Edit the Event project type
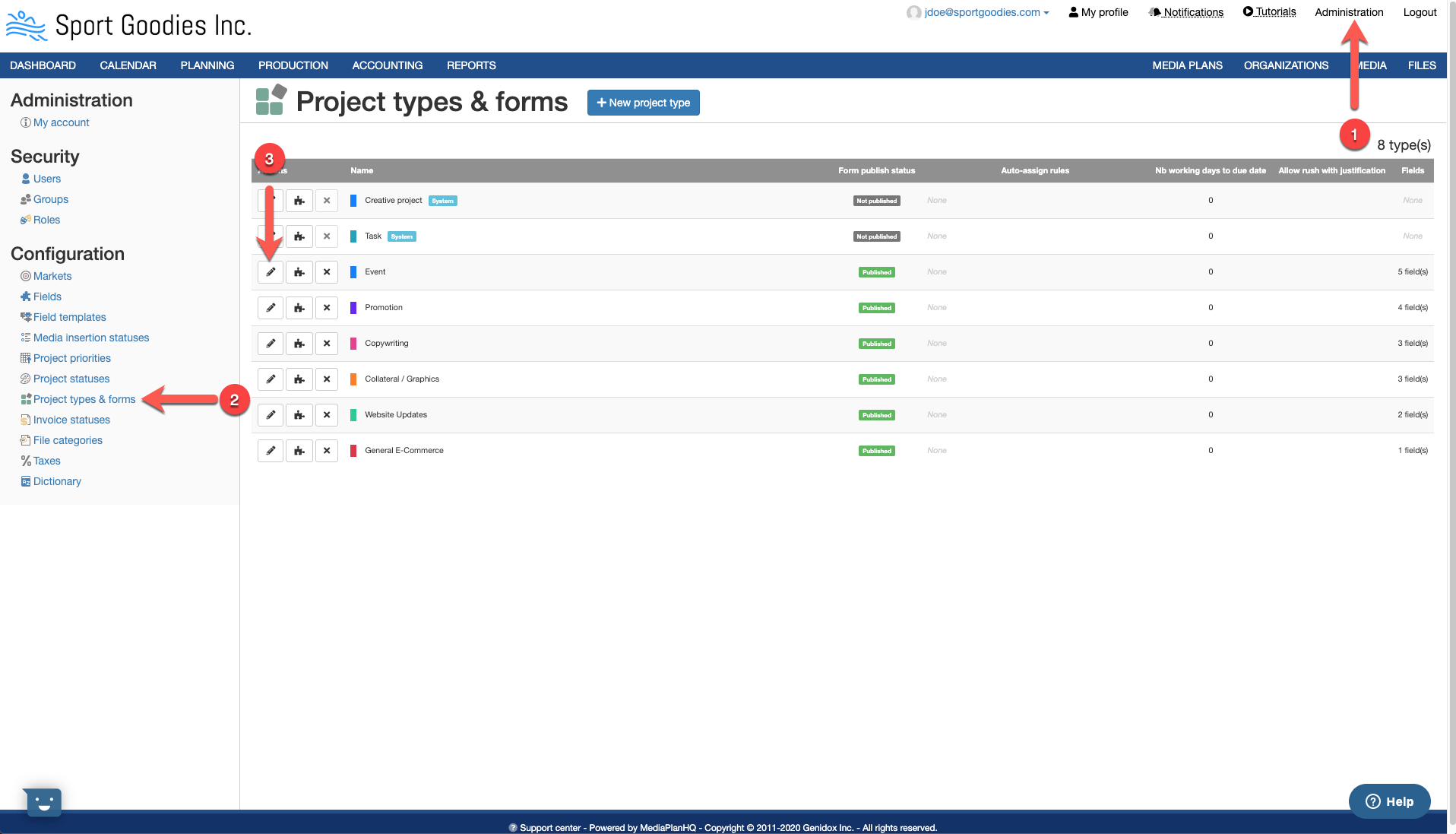Viewport: 1456px width, 834px height. tap(270, 271)
